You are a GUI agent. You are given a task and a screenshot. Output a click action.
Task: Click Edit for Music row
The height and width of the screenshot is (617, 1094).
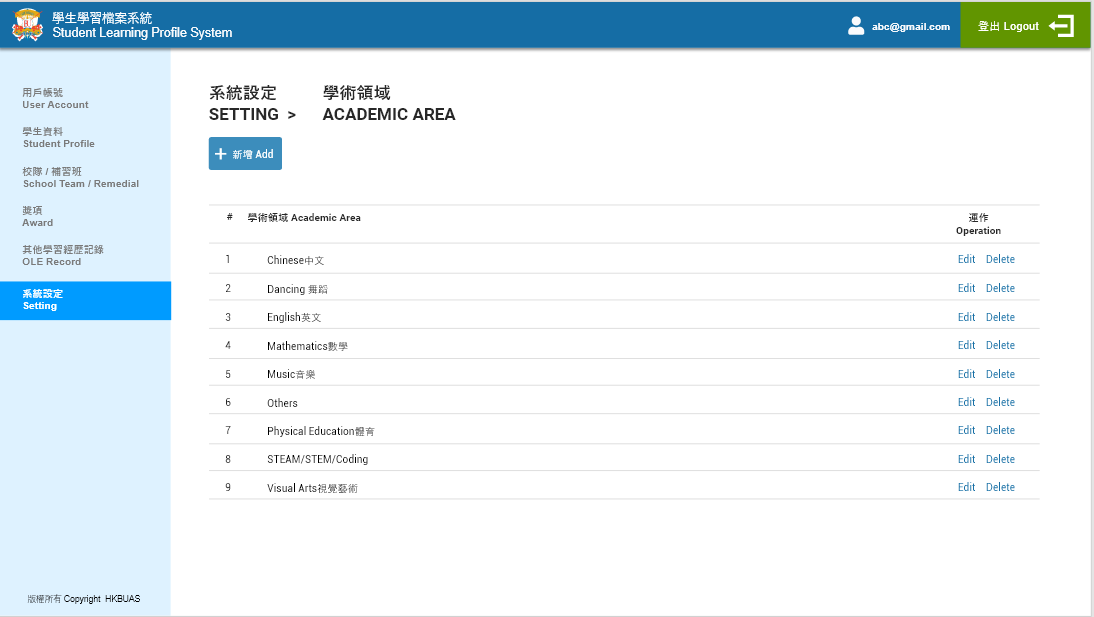pos(966,374)
